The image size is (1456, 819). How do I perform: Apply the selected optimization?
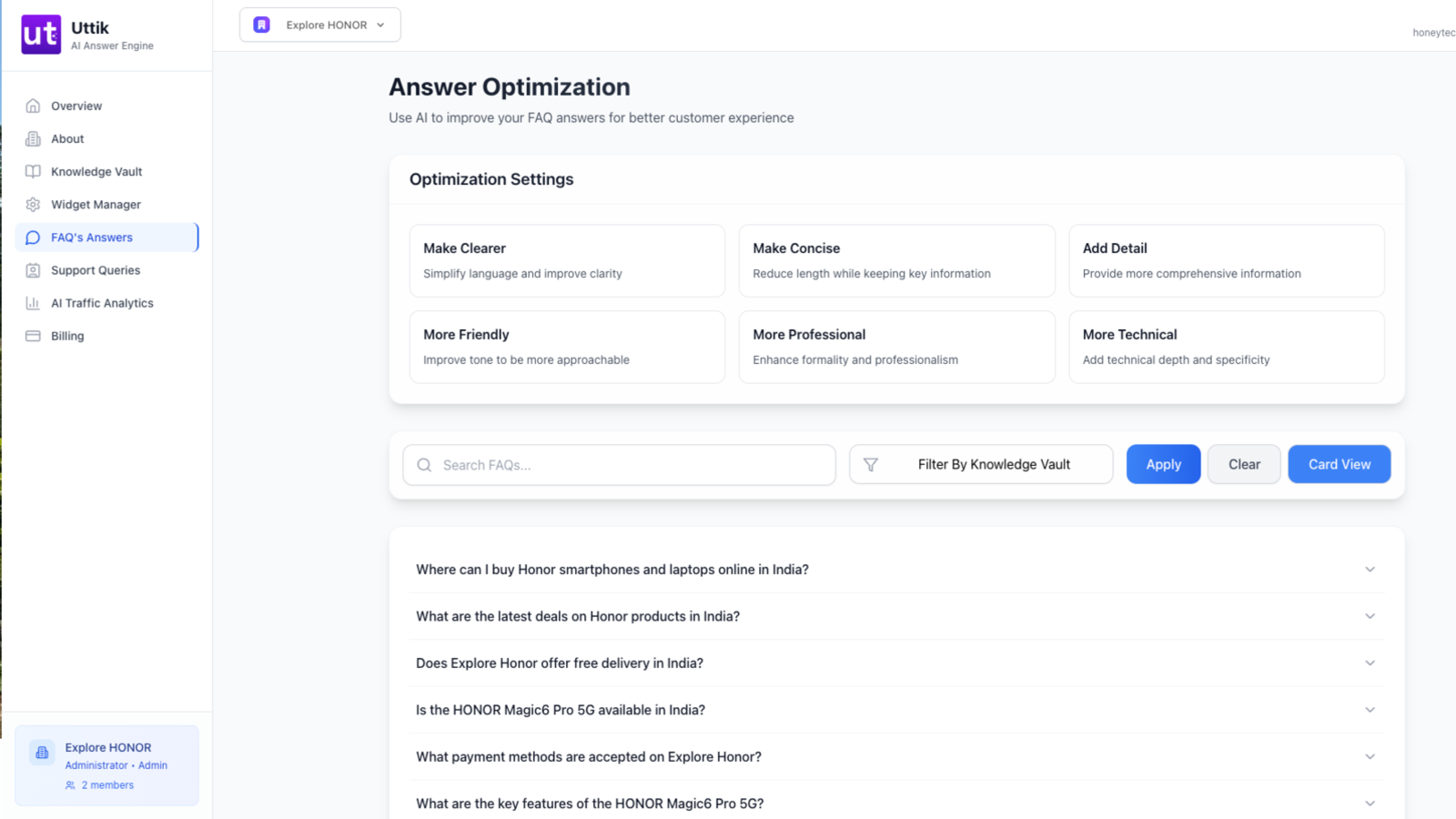(x=1163, y=464)
